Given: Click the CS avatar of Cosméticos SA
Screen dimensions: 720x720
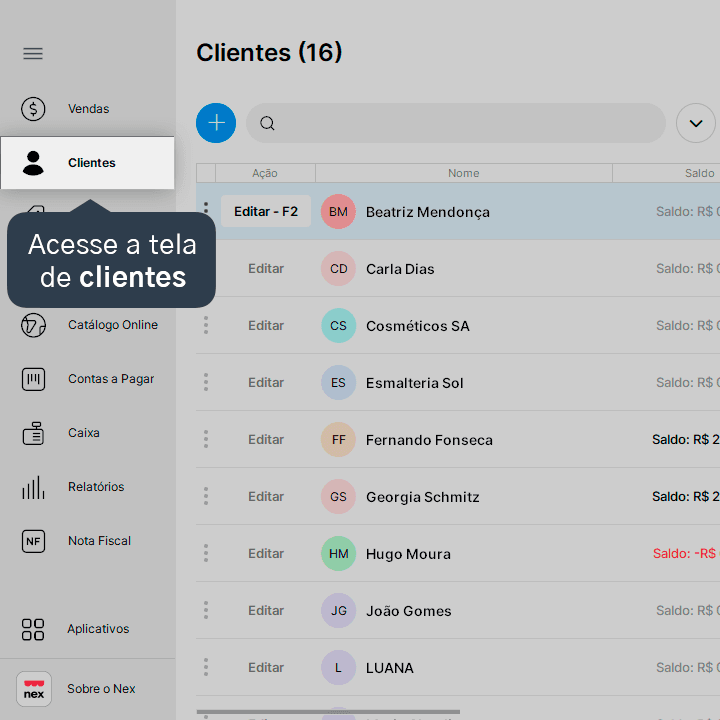Looking at the screenshot, I should click(338, 326).
